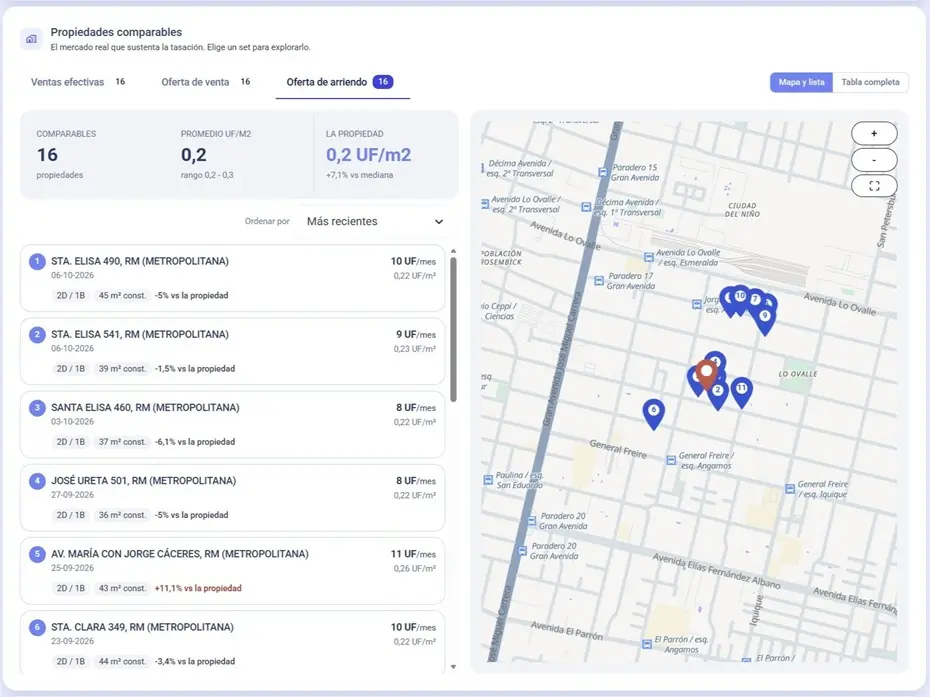Open listing JOSÉ URETA 501 card

(x=232, y=498)
